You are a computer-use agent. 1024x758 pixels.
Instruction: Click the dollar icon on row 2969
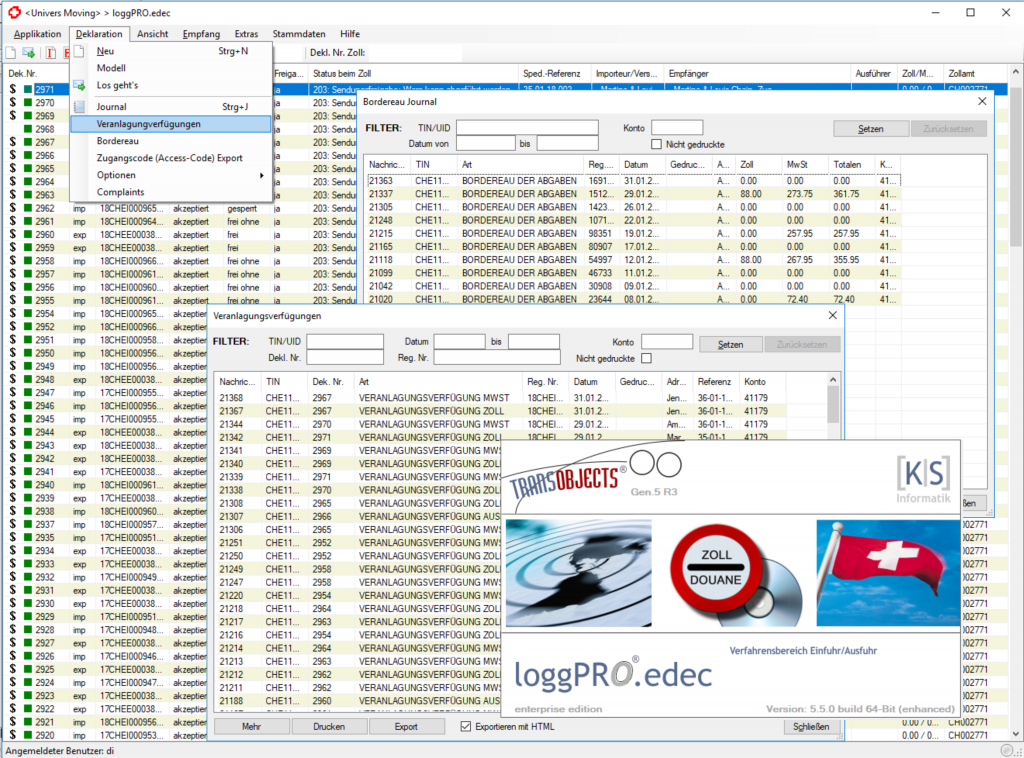point(12,116)
